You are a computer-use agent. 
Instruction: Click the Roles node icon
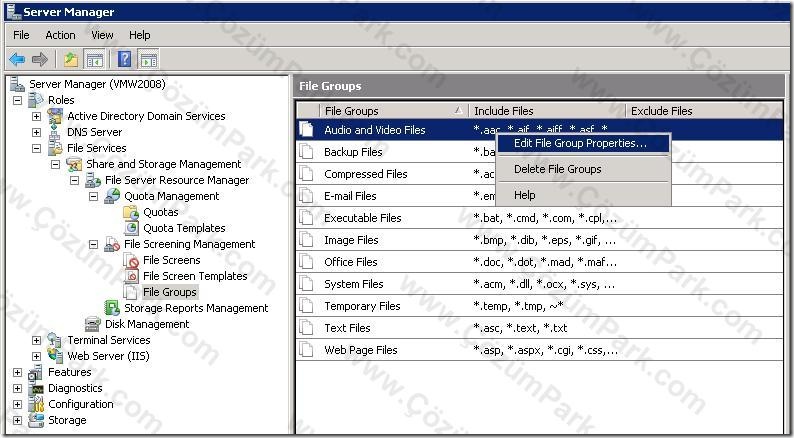(35, 100)
